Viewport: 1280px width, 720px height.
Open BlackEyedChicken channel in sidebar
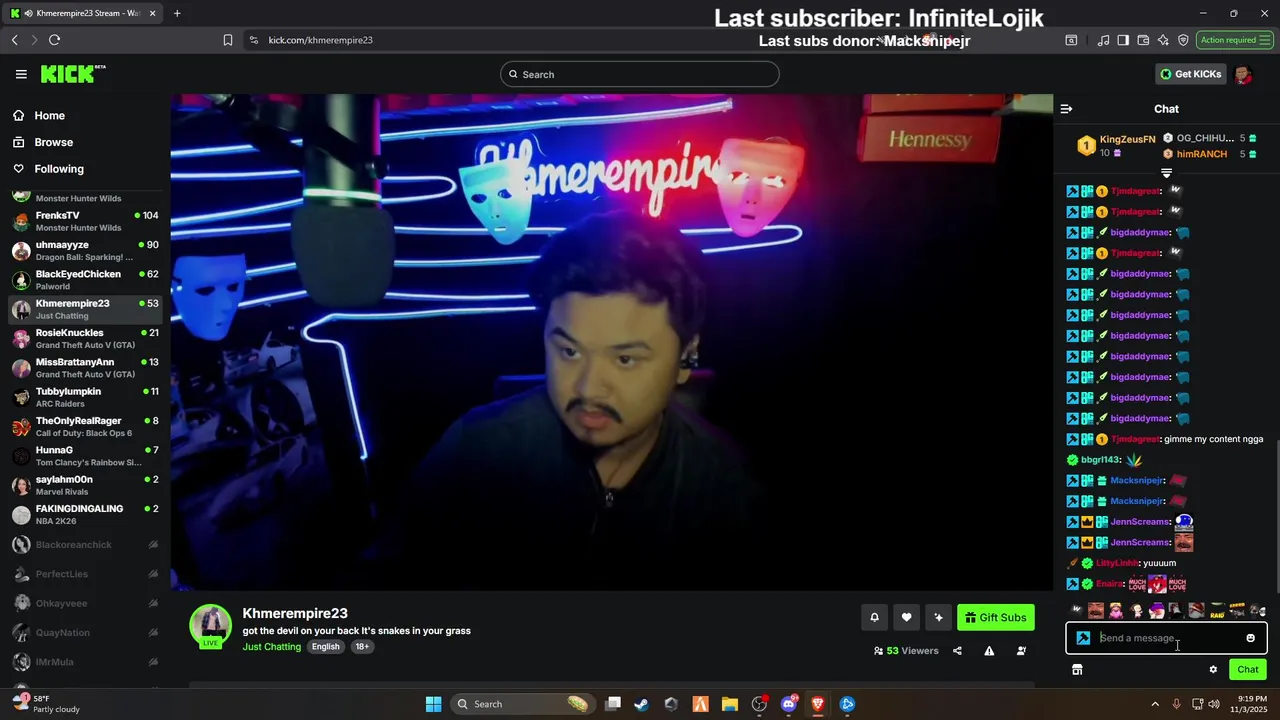coord(85,280)
